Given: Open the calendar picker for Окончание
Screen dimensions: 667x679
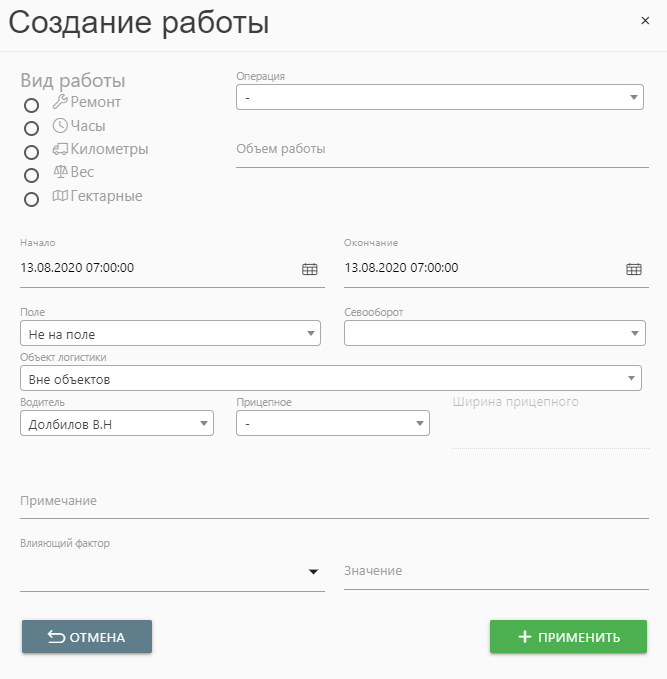Looking at the screenshot, I should (634, 269).
